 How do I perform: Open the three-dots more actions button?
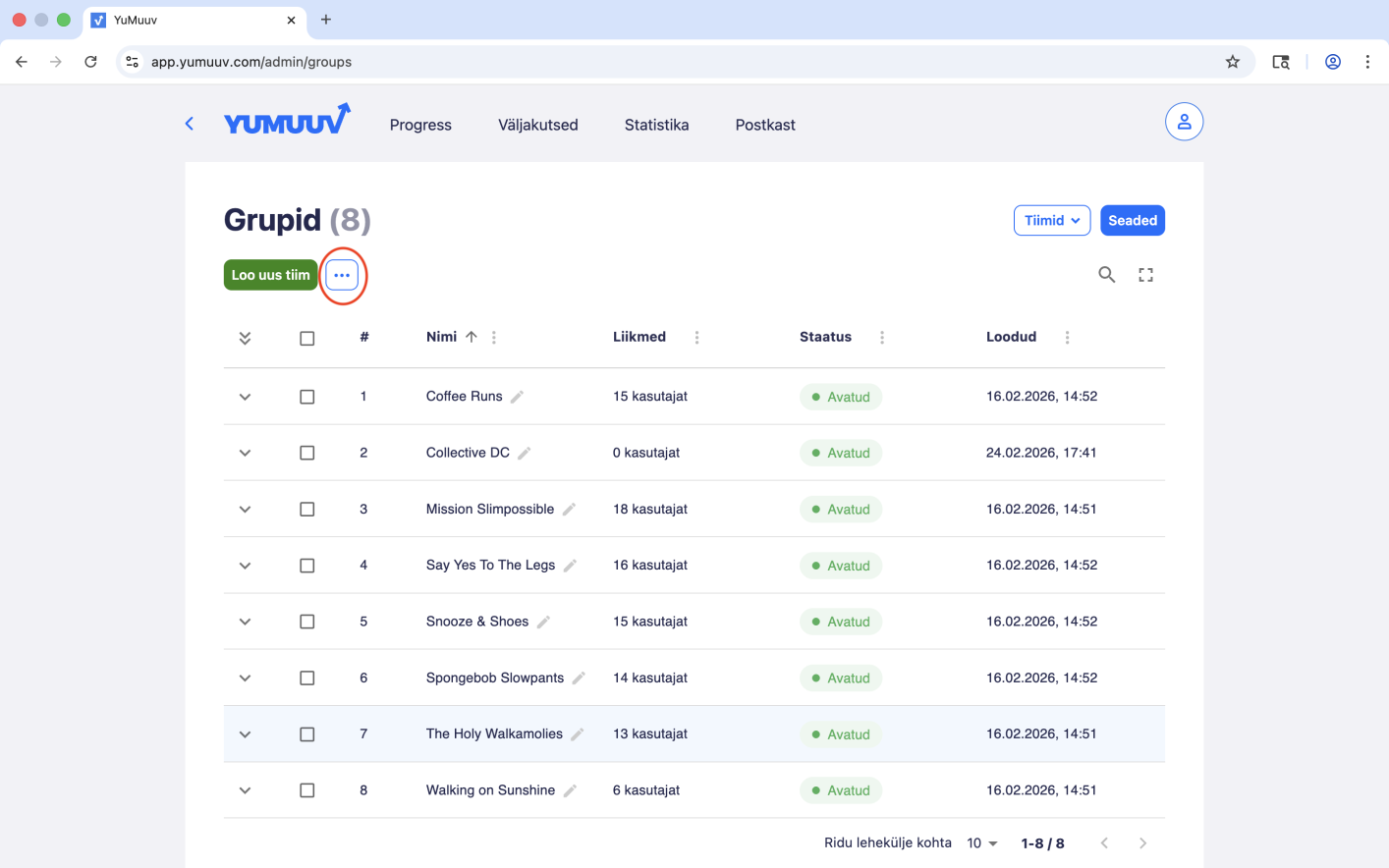342,275
